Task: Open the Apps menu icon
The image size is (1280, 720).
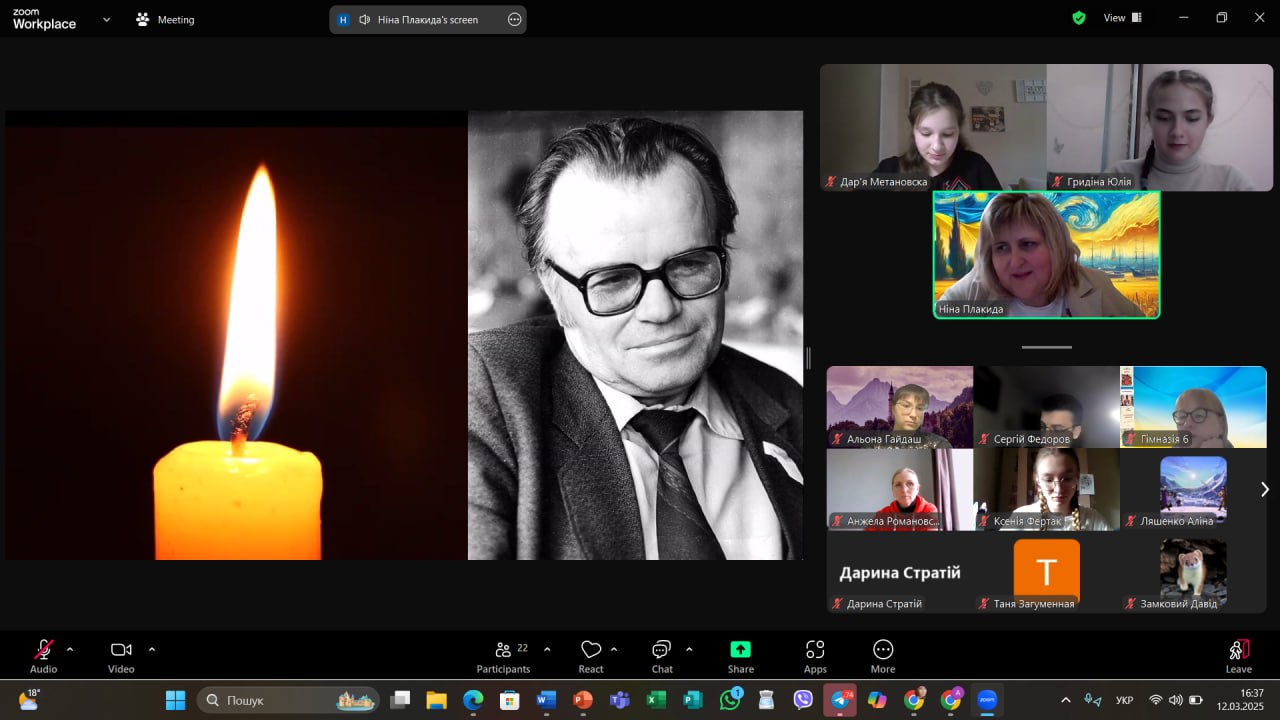Action: pos(815,650)
